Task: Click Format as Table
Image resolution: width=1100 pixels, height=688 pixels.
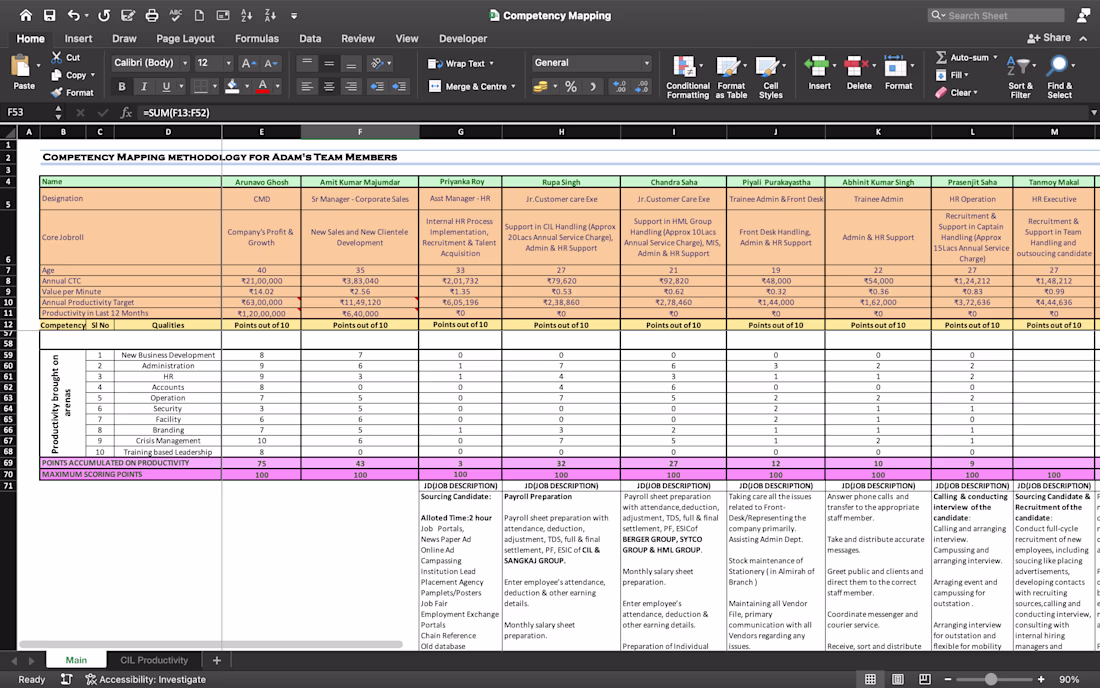Action: (731, 77)
